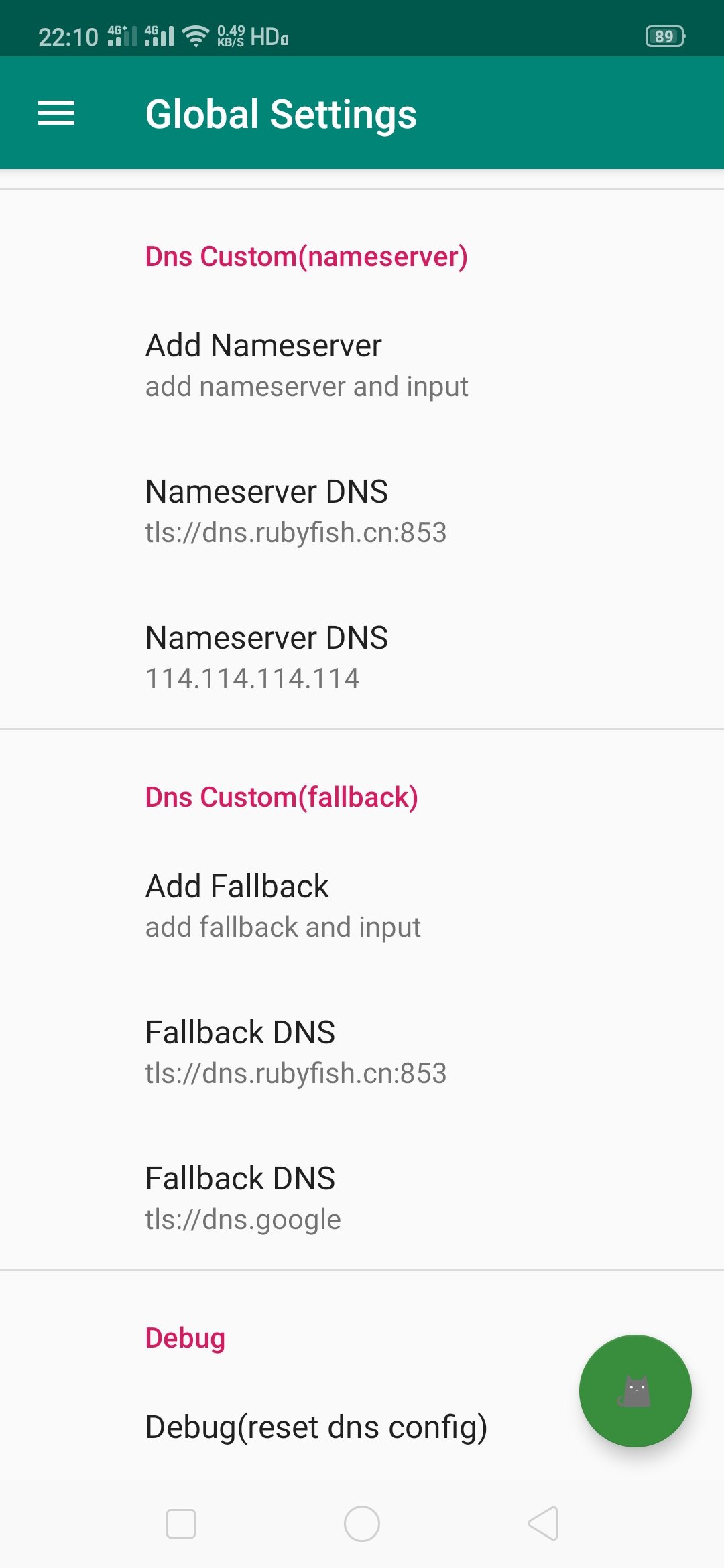The height and width of the screenshot is (1568, 724).
Task: Tap the battery indicator in status bar
Action: (x=664, y=36)
